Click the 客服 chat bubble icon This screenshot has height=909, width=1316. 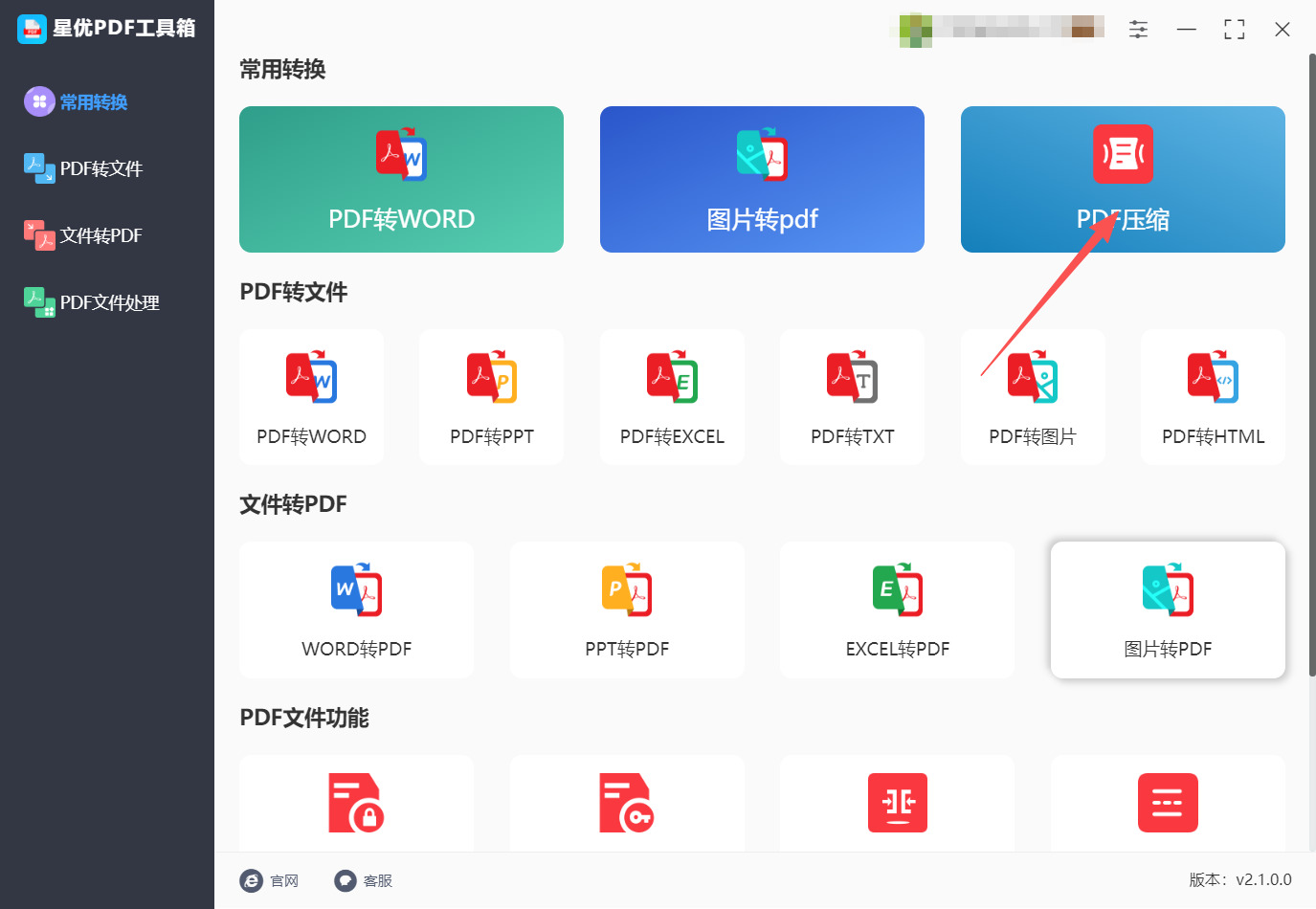pos(346,880)
